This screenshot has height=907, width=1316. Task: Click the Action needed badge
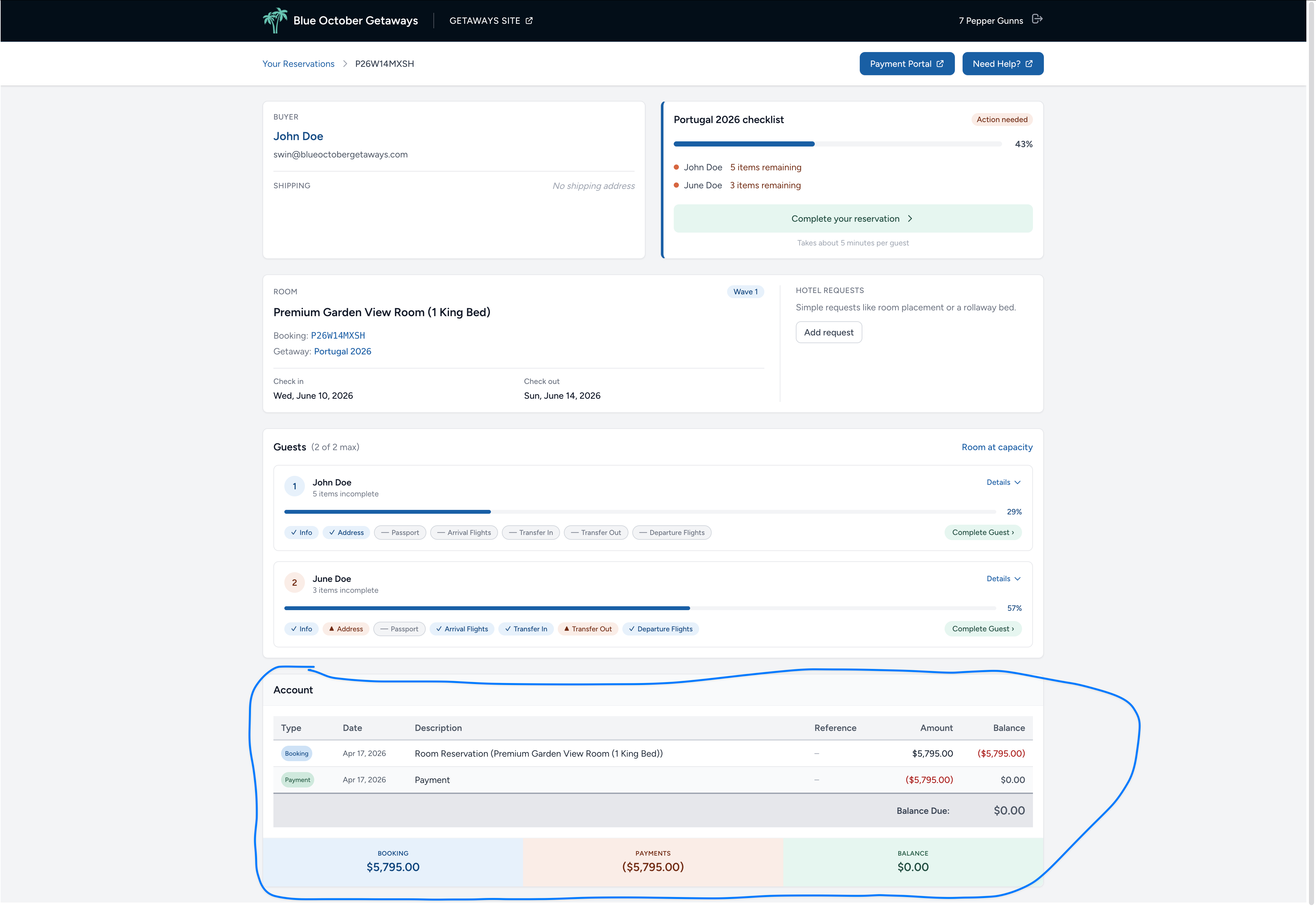coord(1002,119)
